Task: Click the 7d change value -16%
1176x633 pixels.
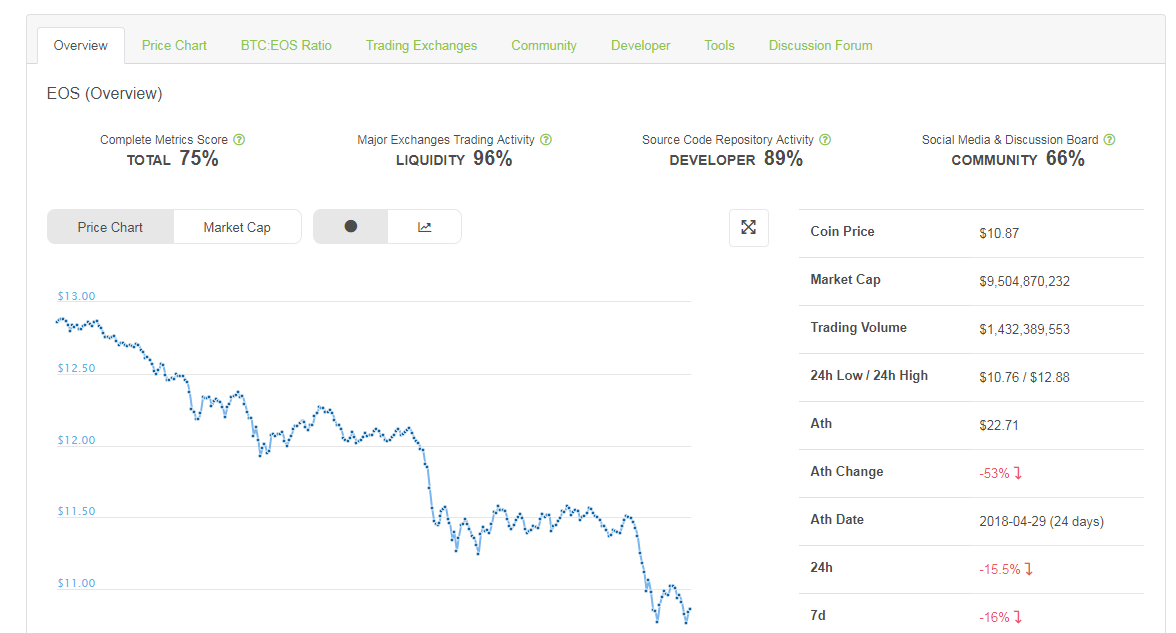Action: (x=1000, y=617)
